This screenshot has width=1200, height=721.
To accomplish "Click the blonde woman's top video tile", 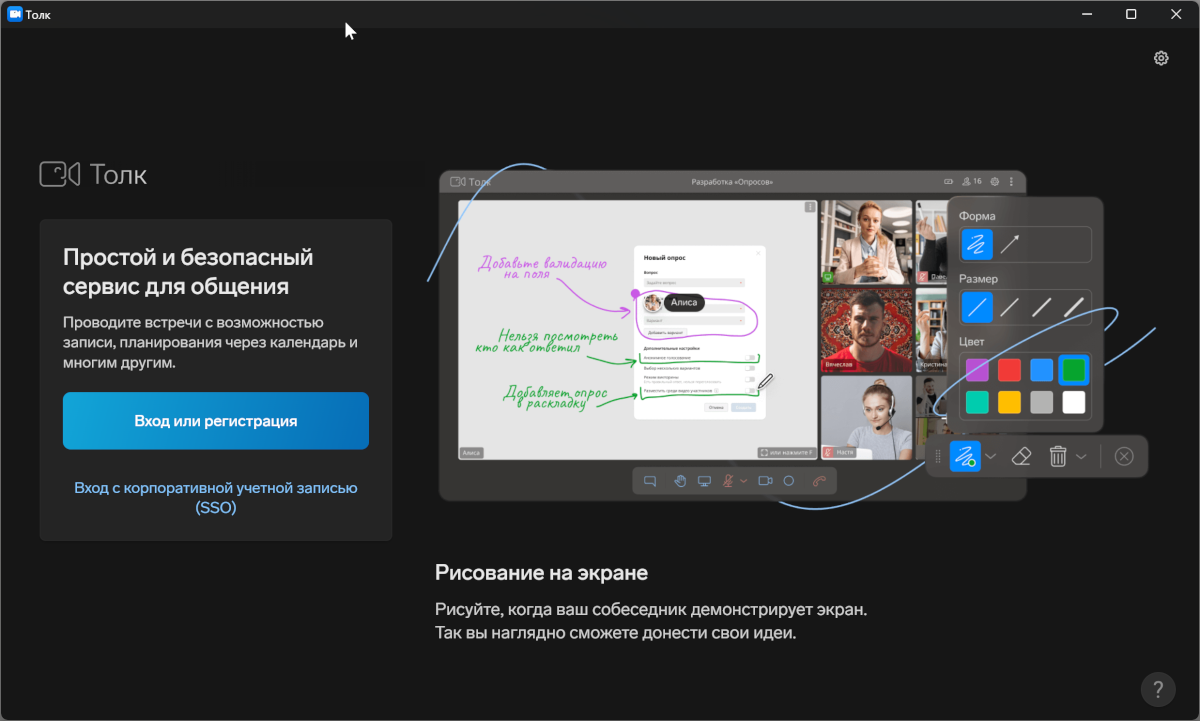I will click(866, 242).
